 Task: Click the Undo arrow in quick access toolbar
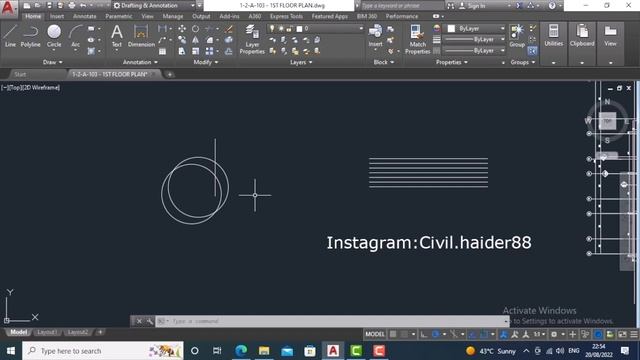tap(83, 5)
